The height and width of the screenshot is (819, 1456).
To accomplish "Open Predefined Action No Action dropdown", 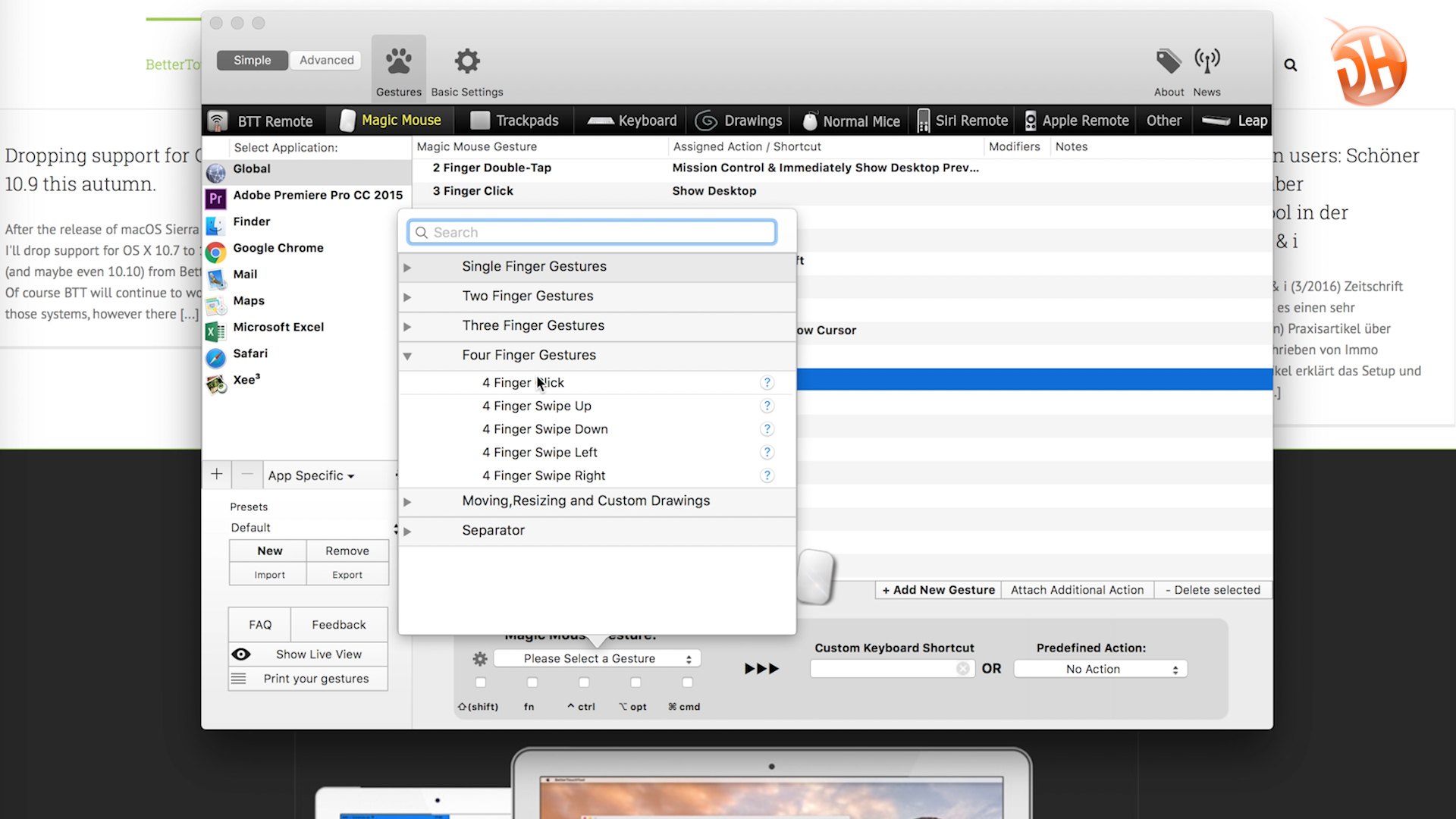I will [1100, 669].
